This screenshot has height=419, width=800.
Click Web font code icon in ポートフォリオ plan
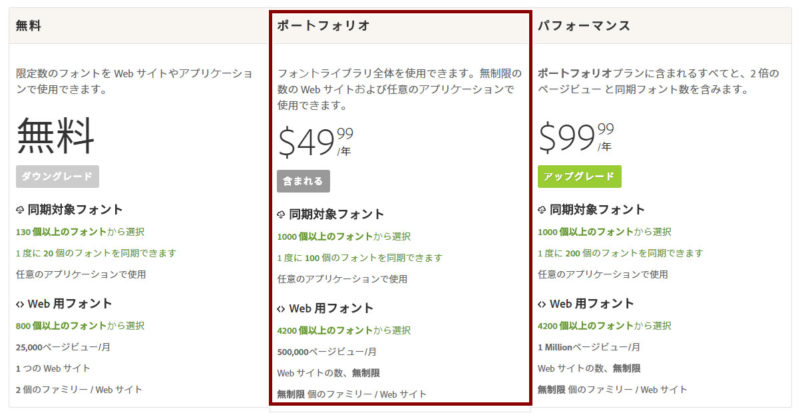(x=281, y=309)
